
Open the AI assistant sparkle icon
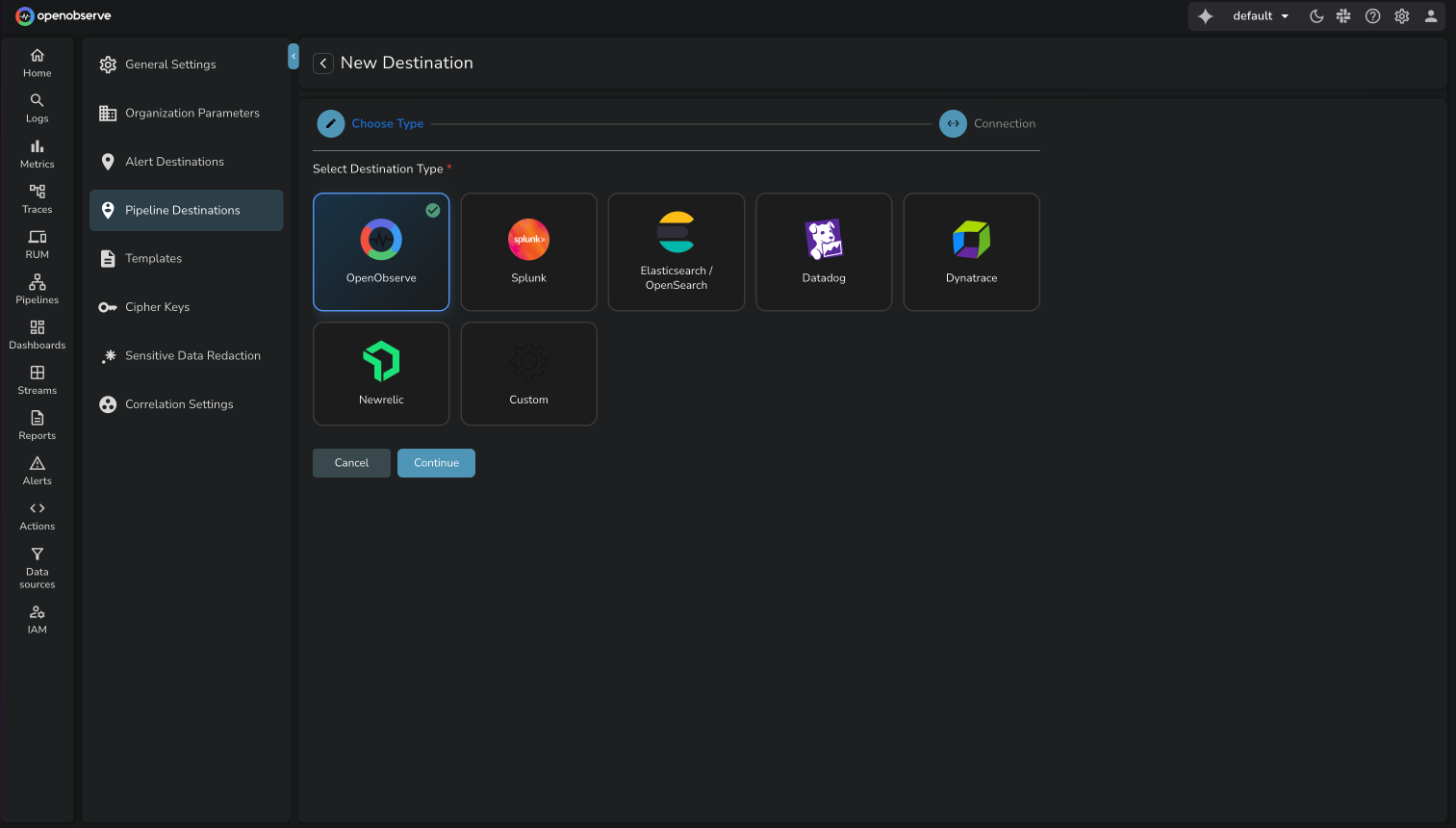point(1206,15)
